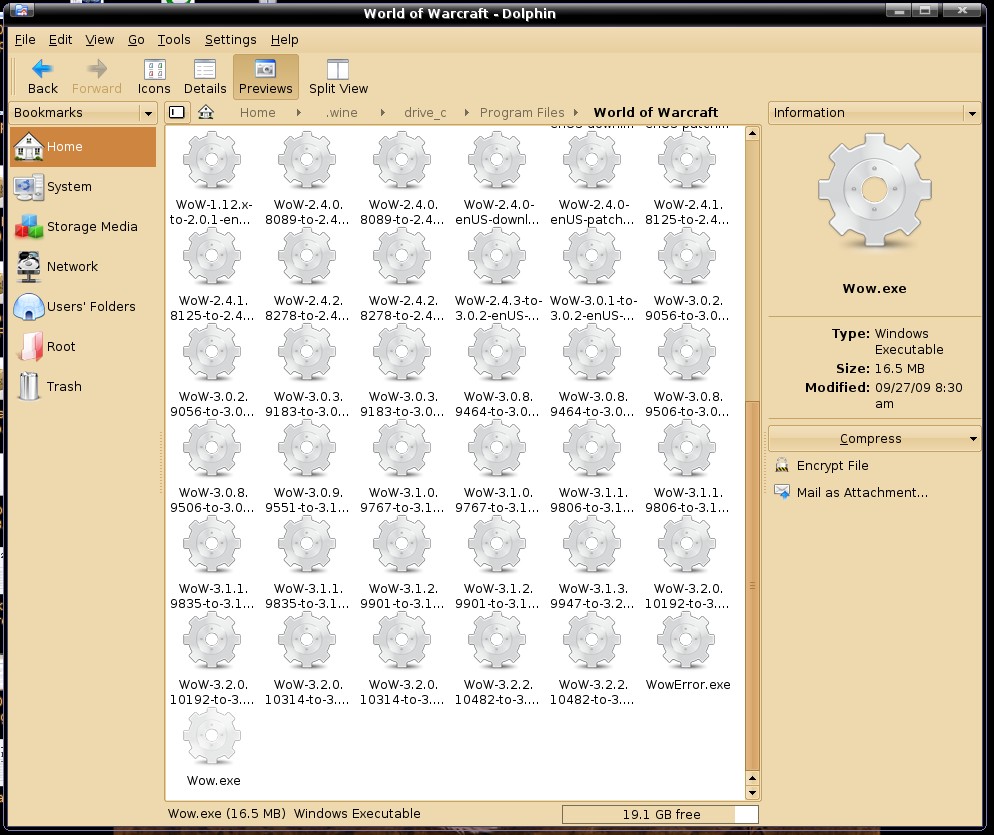This screenshot has width=994, height=835.
Task: Expand the arrow after drive_c breadcrumb
Action: (467, 112)
